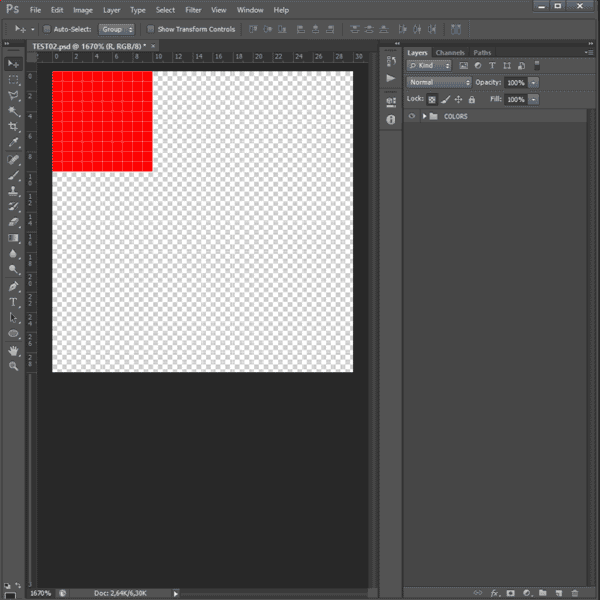Screen dimensions: 600x600
Task: Select the Horizontal Type tool
Action: tap(13, 302)
